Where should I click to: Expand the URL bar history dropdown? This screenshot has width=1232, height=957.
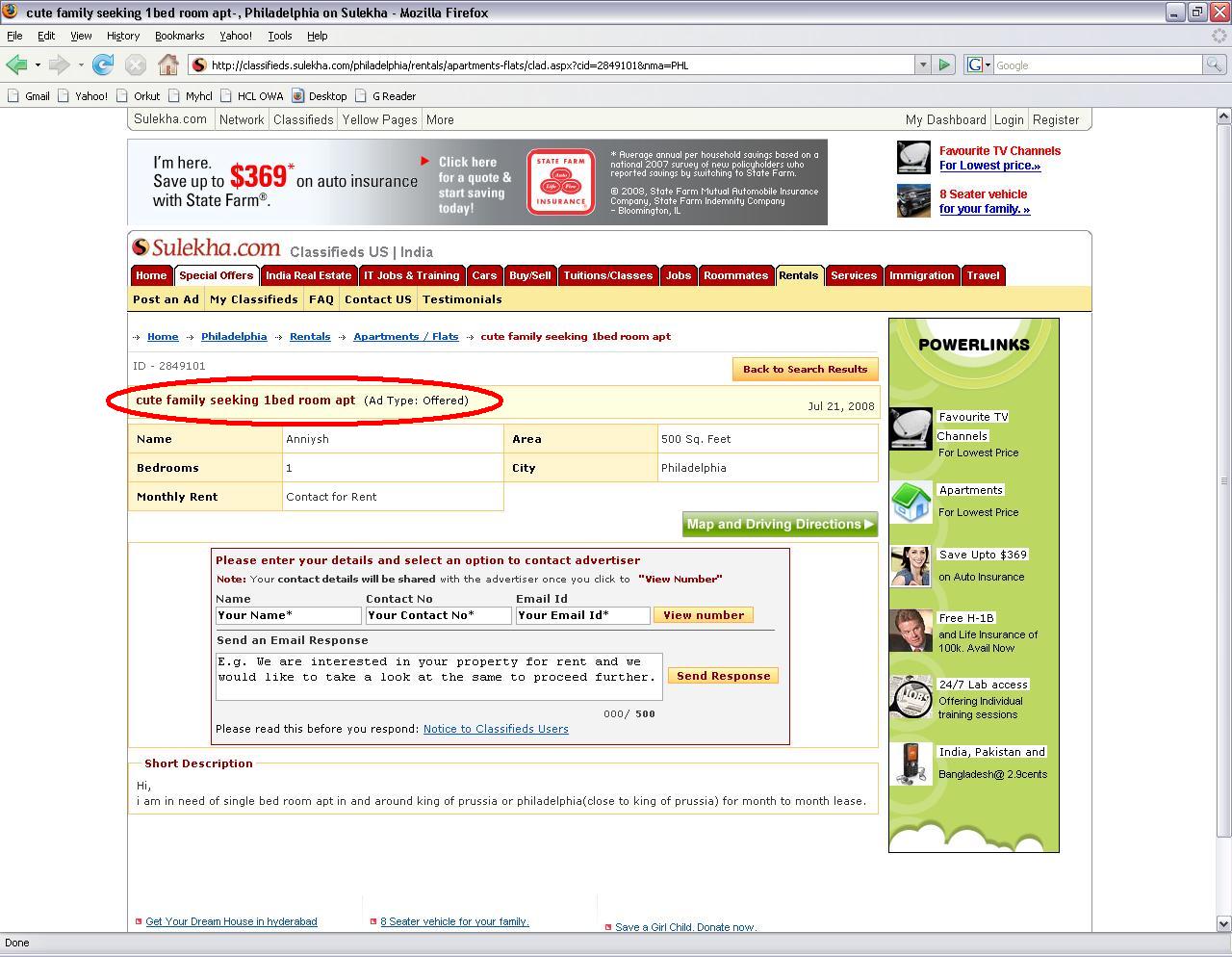tap(922, 65)
